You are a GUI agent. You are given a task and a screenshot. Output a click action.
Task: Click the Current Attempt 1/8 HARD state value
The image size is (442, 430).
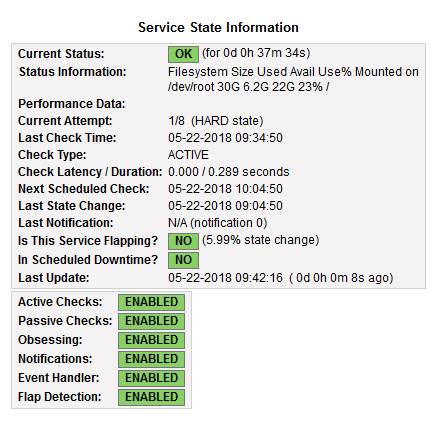tap(216, 121)
